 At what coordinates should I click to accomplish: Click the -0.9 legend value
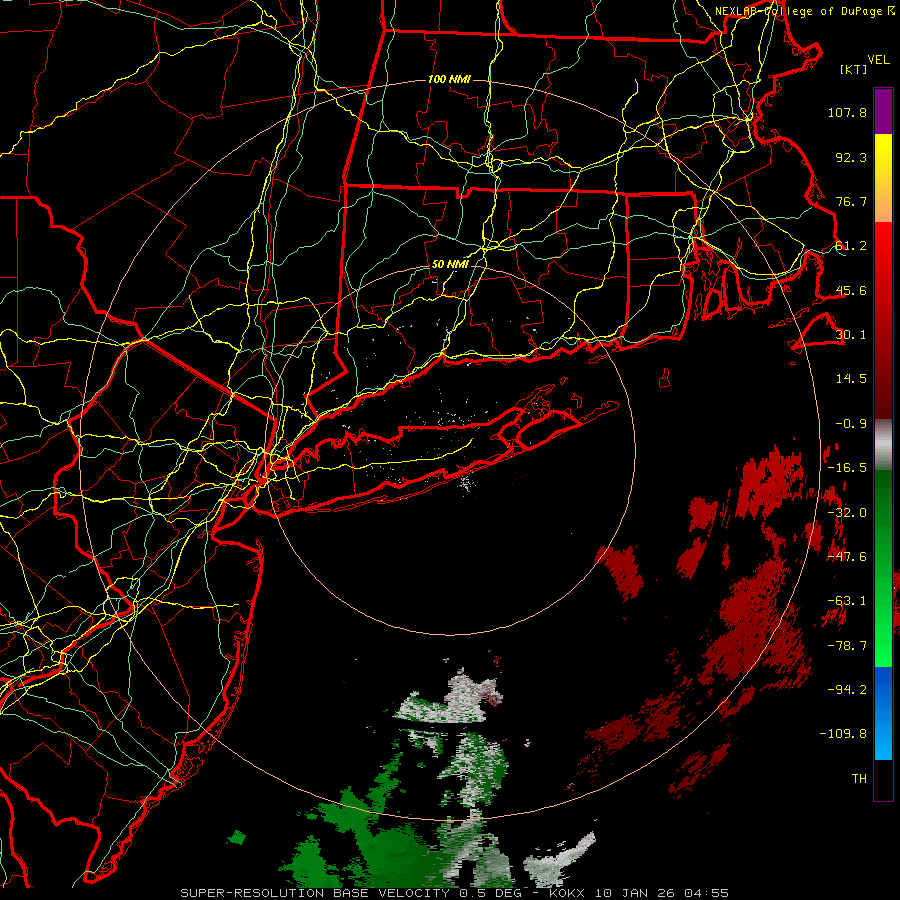pyautogui.click(x=851, y=424)
